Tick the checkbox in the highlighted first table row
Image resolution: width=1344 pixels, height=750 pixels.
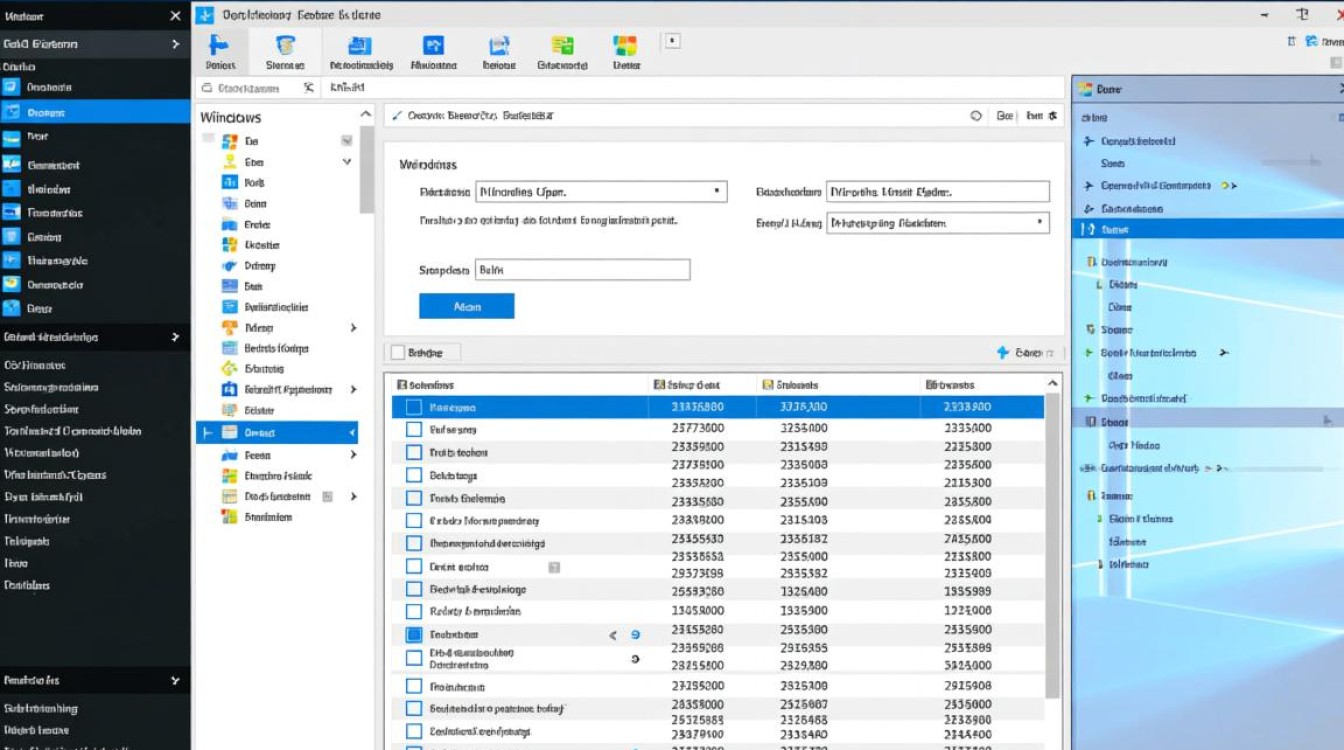coord(413,407)
